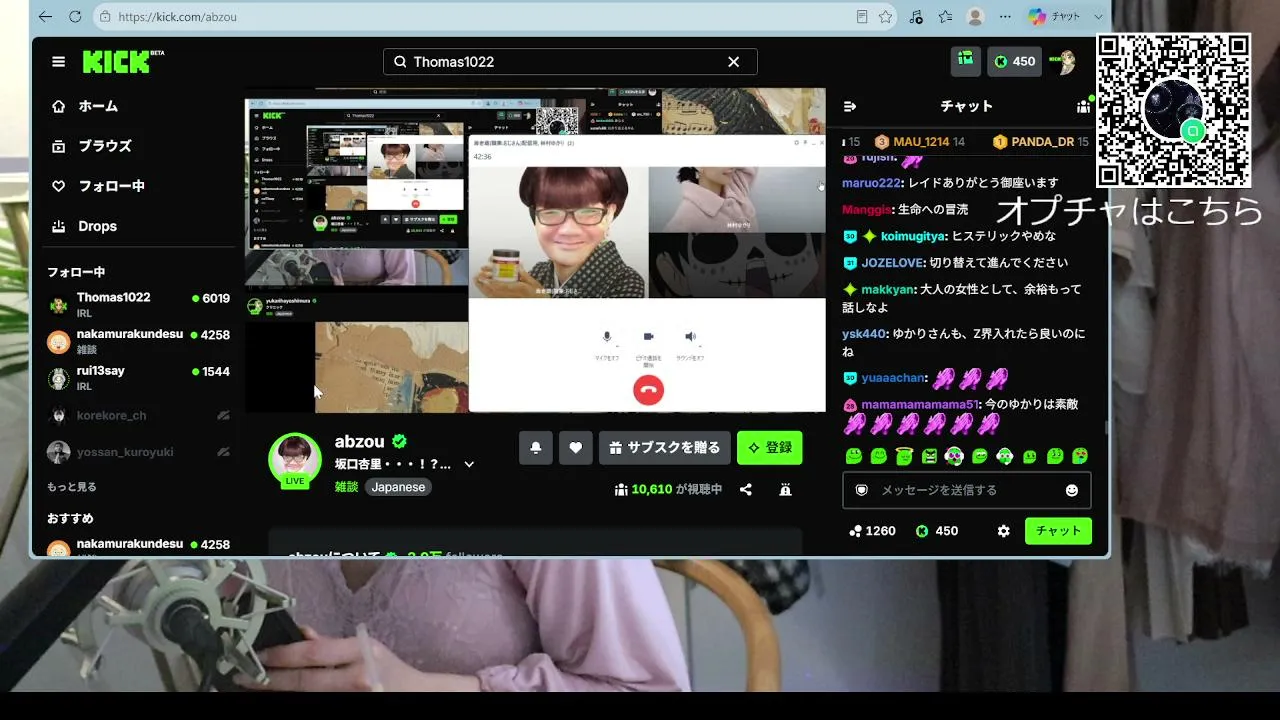Open chat settings gear icon
The image size is (1280, 720).
click(x=1004, y=531)
